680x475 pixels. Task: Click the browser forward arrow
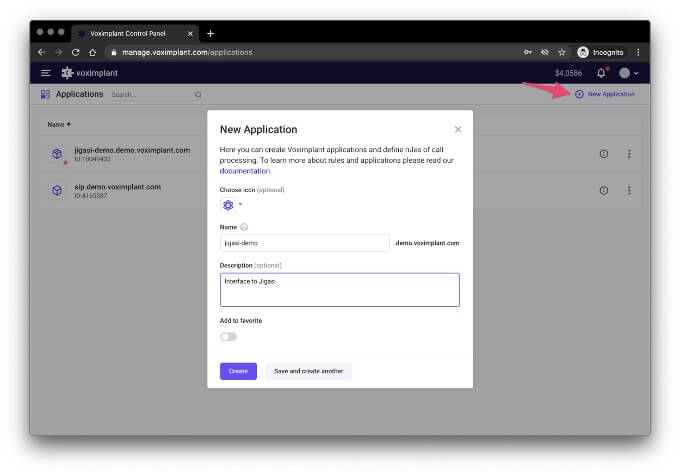click(59, 52)
